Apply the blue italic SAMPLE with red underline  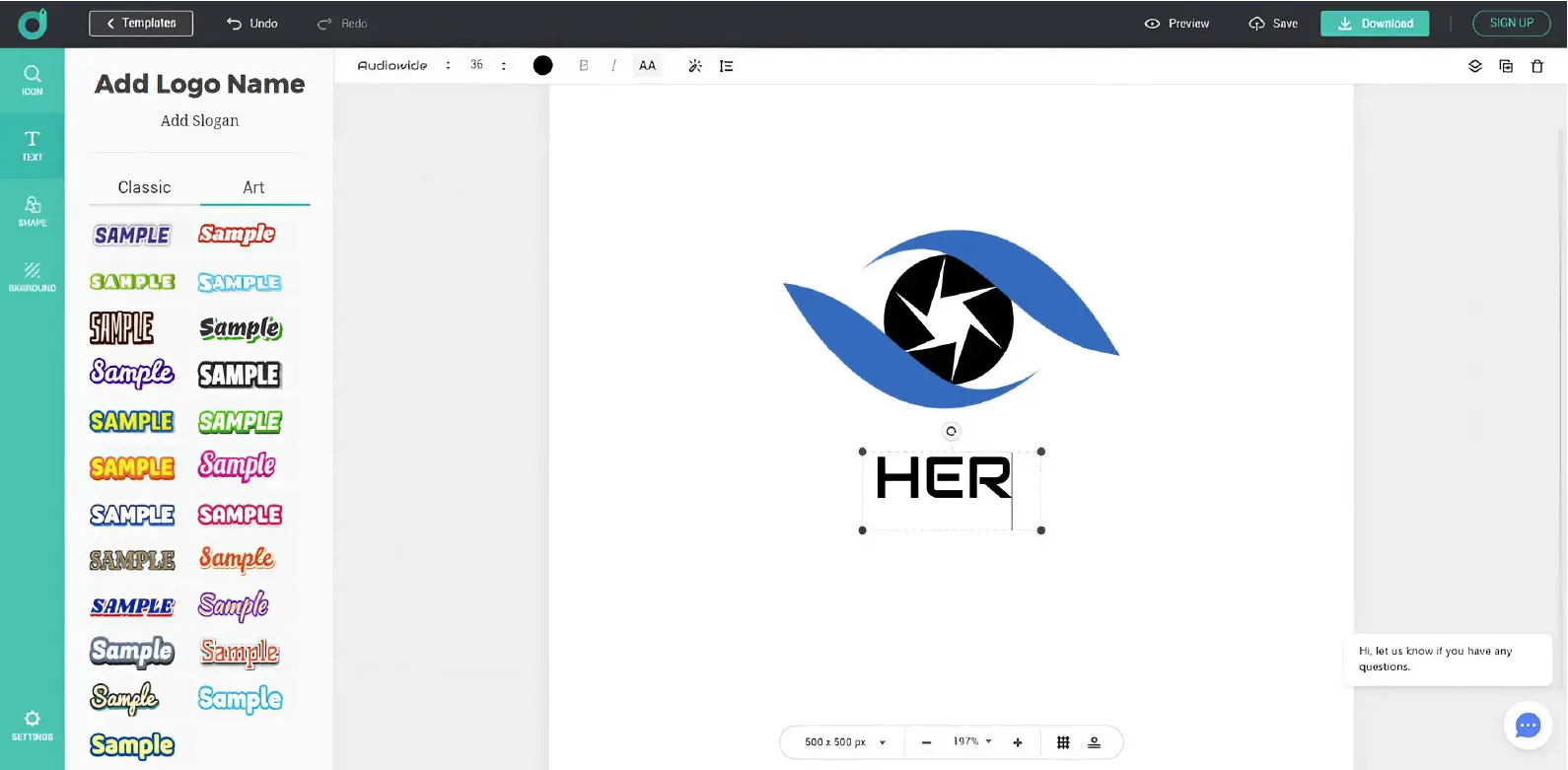coord(132,606)
